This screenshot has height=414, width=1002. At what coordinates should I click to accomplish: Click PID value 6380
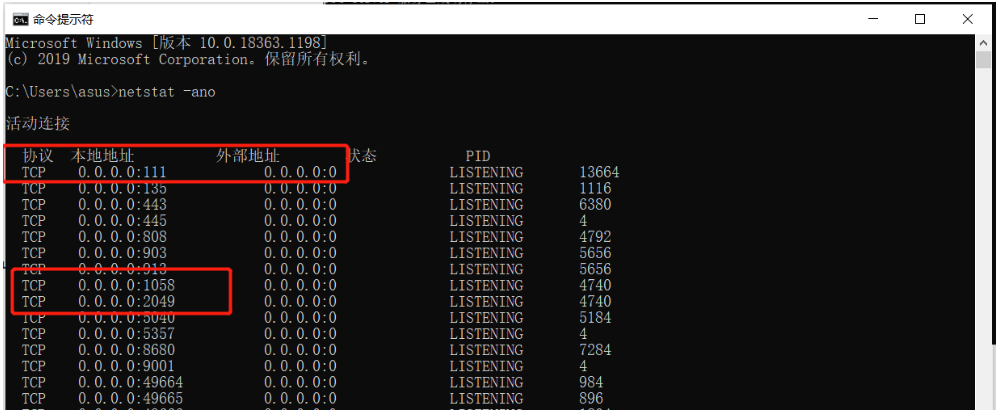[x=596, y=204]
